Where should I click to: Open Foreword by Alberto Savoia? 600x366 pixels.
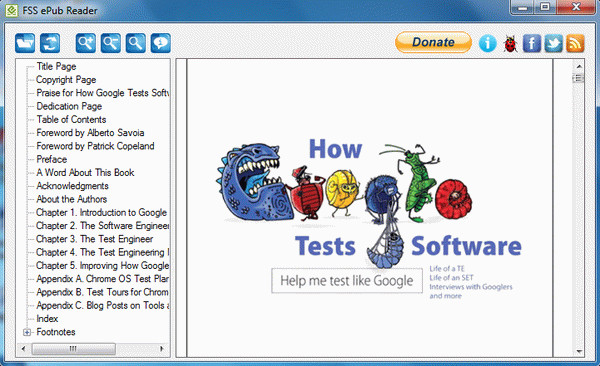point(90,132)
